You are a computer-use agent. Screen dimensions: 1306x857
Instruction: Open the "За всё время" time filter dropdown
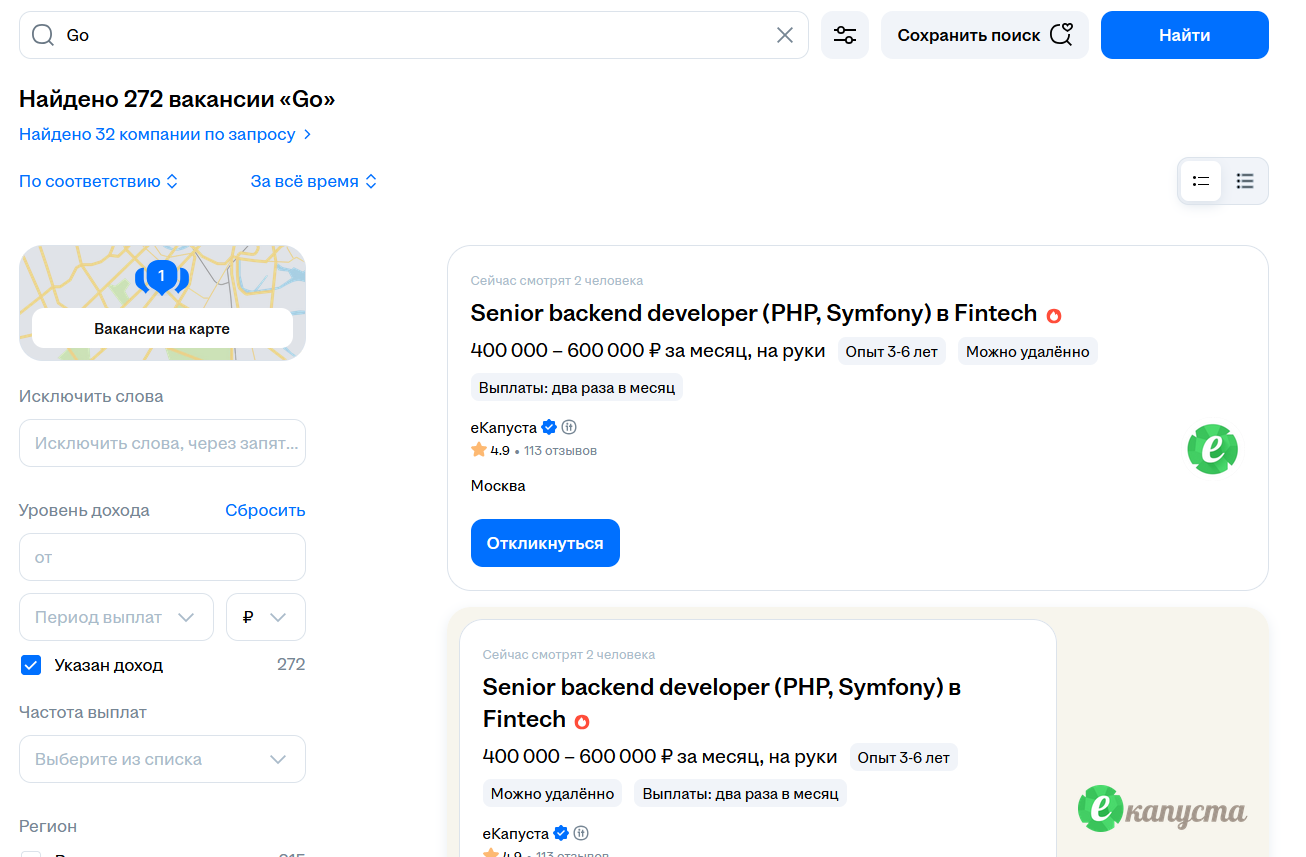pos(314,181)
